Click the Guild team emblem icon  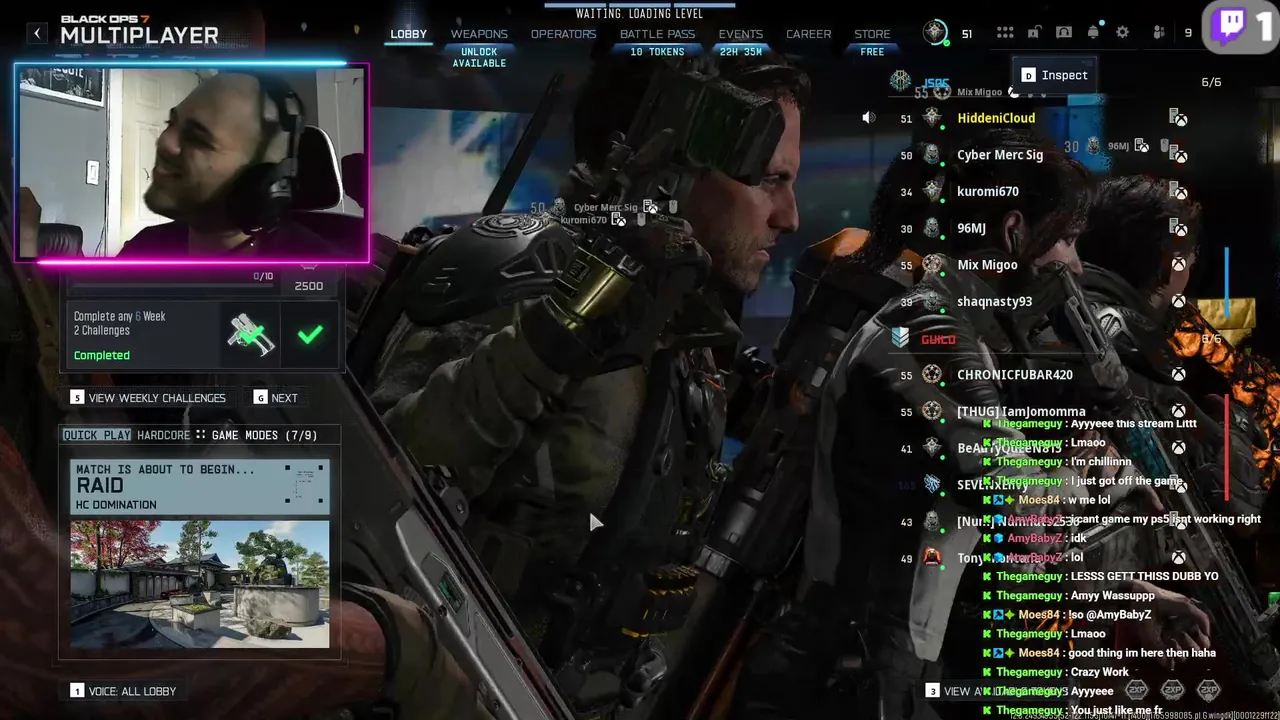click(900, 339)
